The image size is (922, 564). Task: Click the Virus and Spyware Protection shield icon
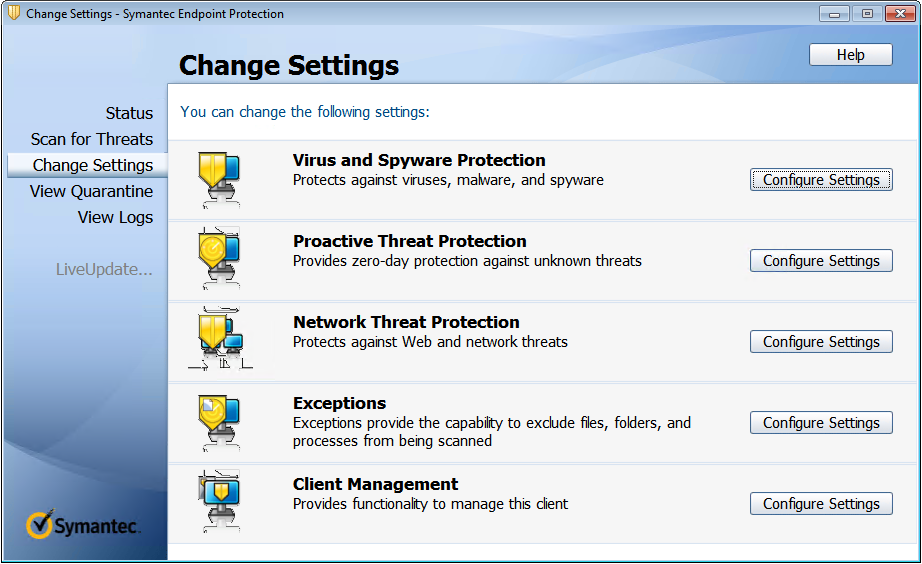[218, 177]
